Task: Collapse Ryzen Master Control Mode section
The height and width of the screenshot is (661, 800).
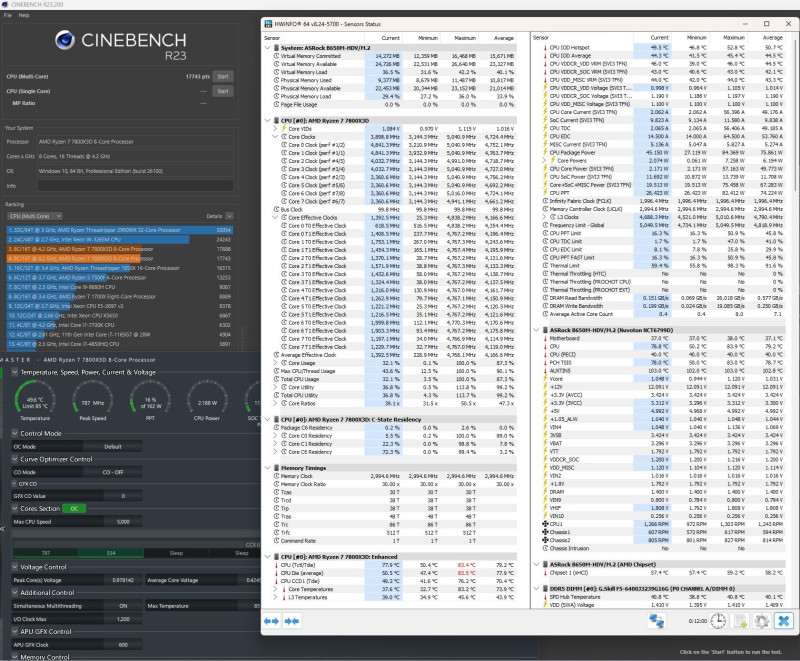Action: click(15, 433)
